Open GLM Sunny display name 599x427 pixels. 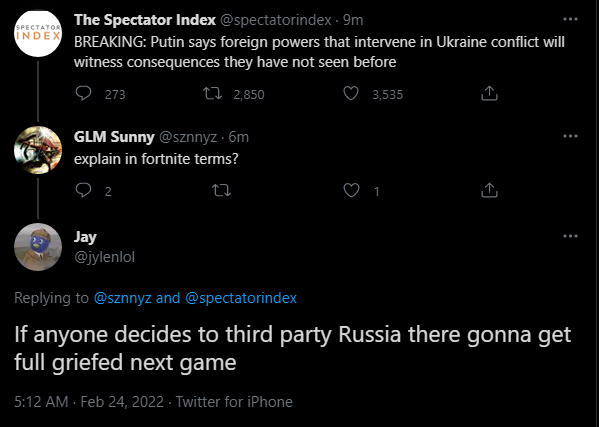point(114,137)
